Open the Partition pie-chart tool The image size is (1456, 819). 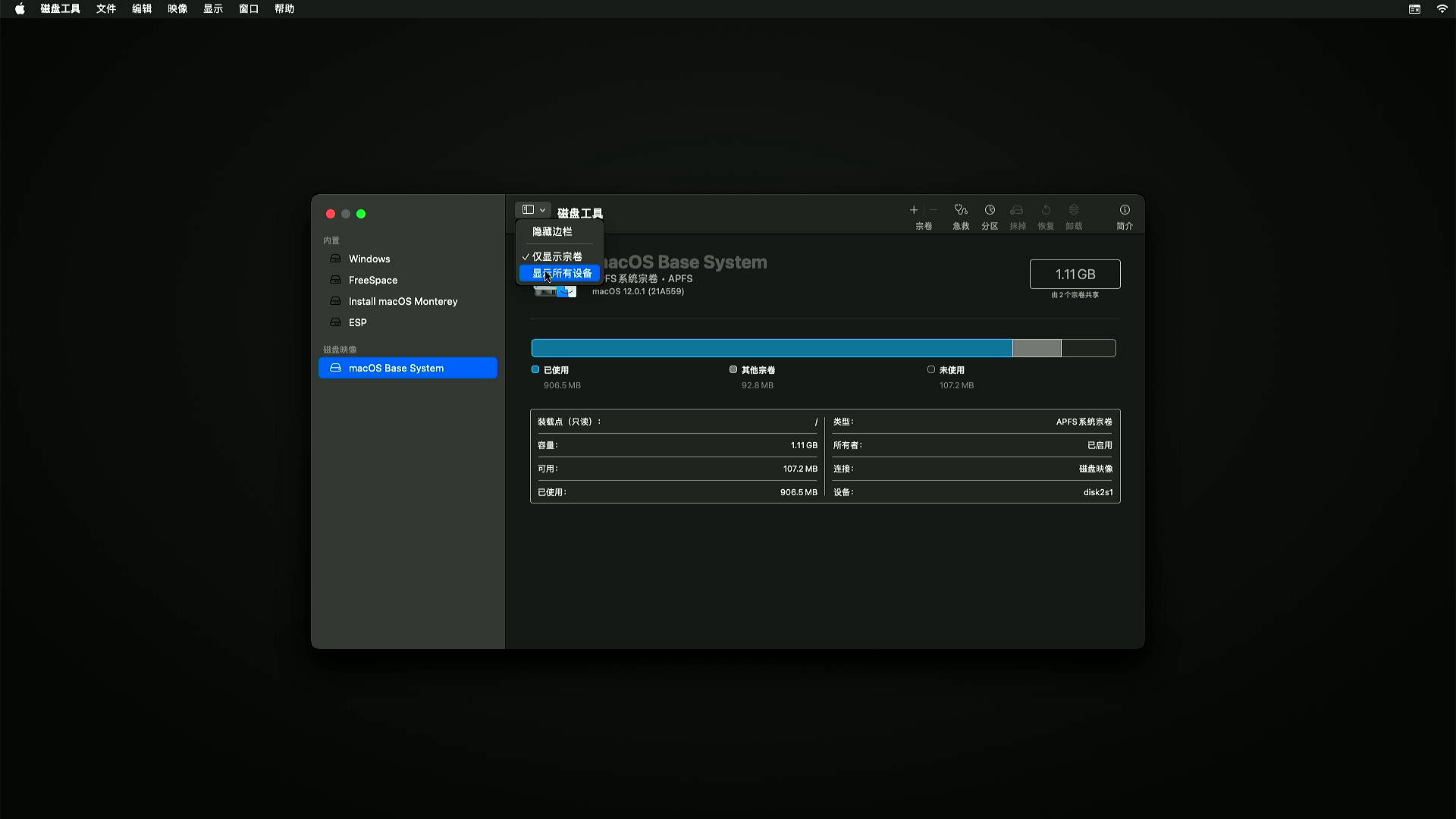pos(990,210)
